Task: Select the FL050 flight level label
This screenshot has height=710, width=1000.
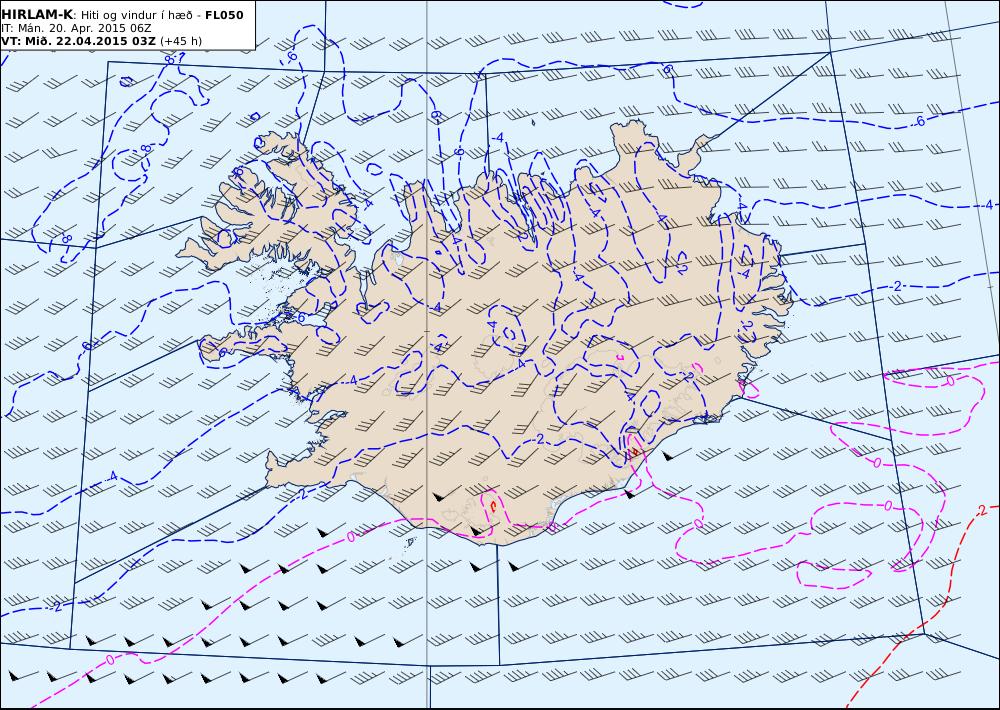Action: pos(224,15)
